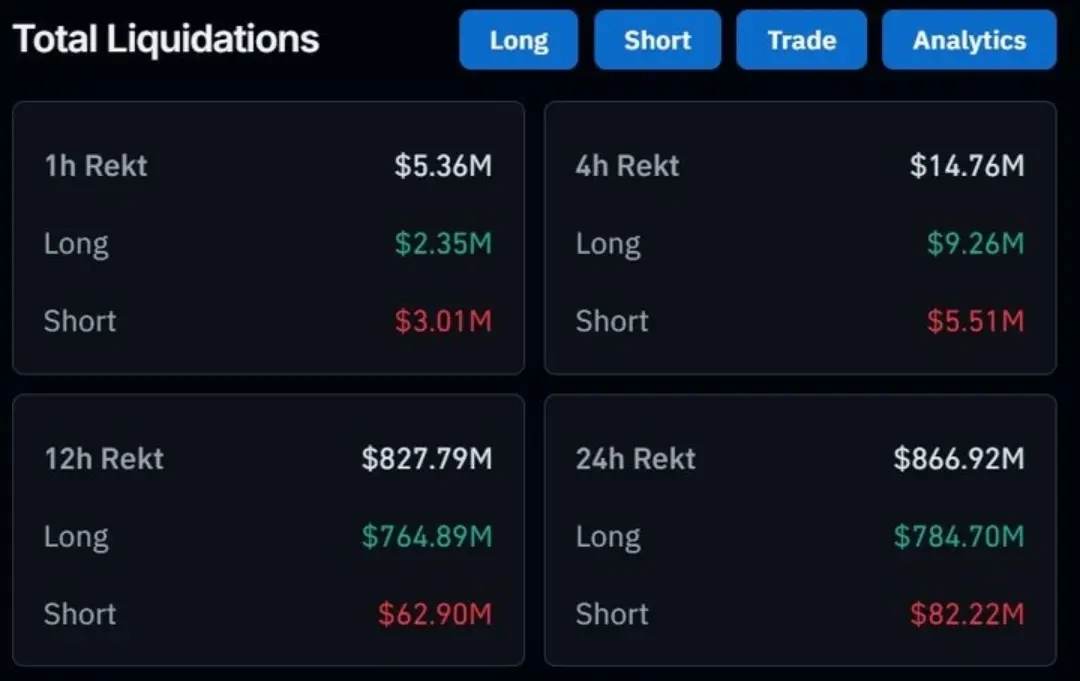The image size is (1080, 681).
Task: Select the 12h Rekt label
Action: pyautogui.click(x=104, y=459)
